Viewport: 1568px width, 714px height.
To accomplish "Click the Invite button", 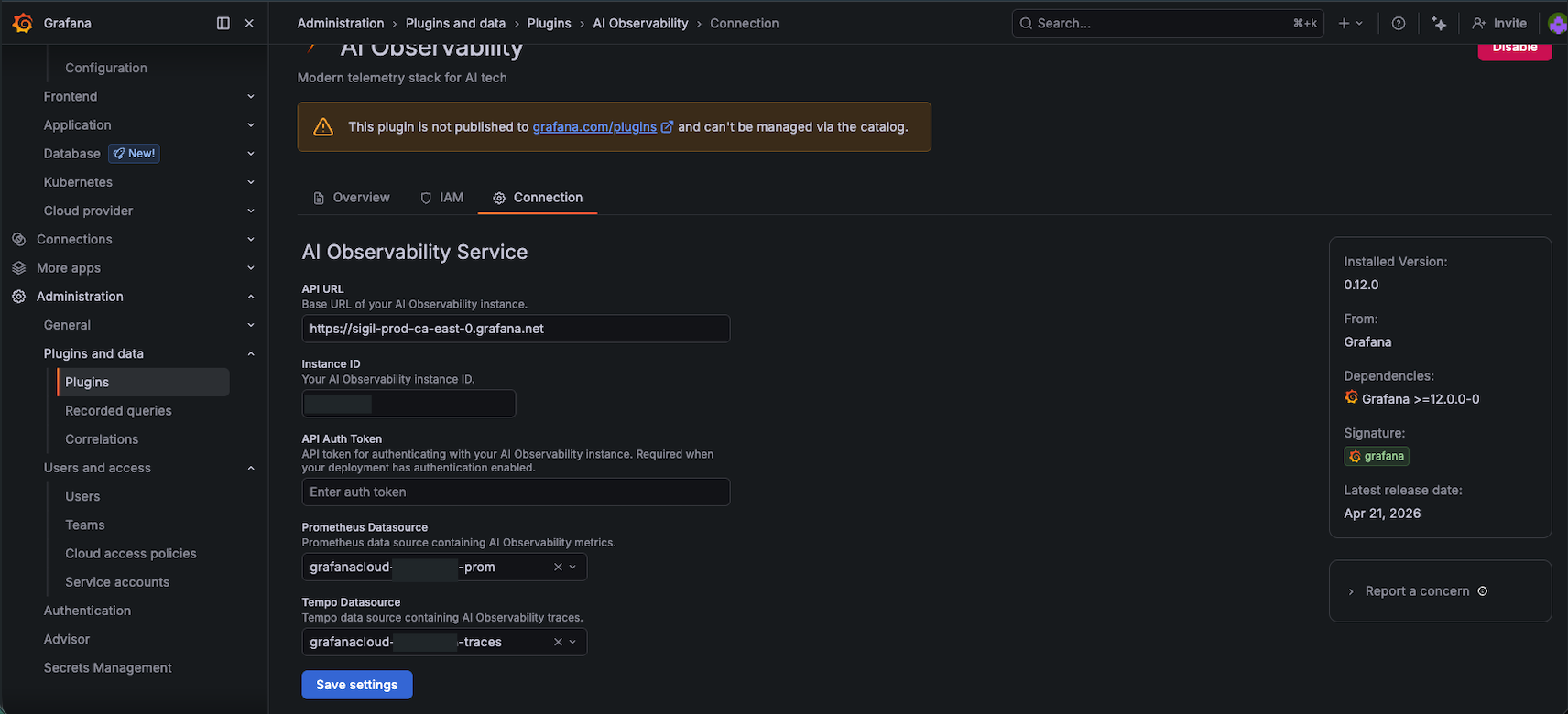I will coord(1499,23).
